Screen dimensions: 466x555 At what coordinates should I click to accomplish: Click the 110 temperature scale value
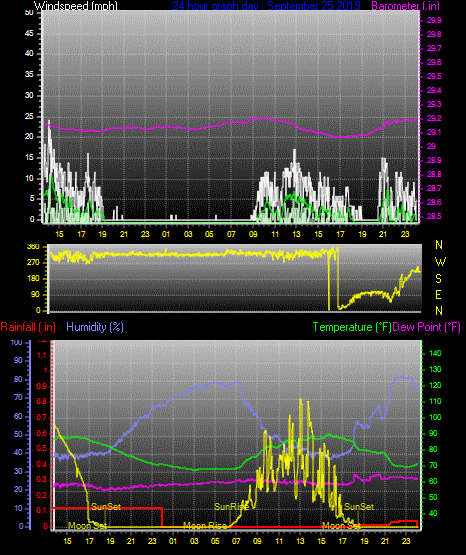click(x=435, y=401)
